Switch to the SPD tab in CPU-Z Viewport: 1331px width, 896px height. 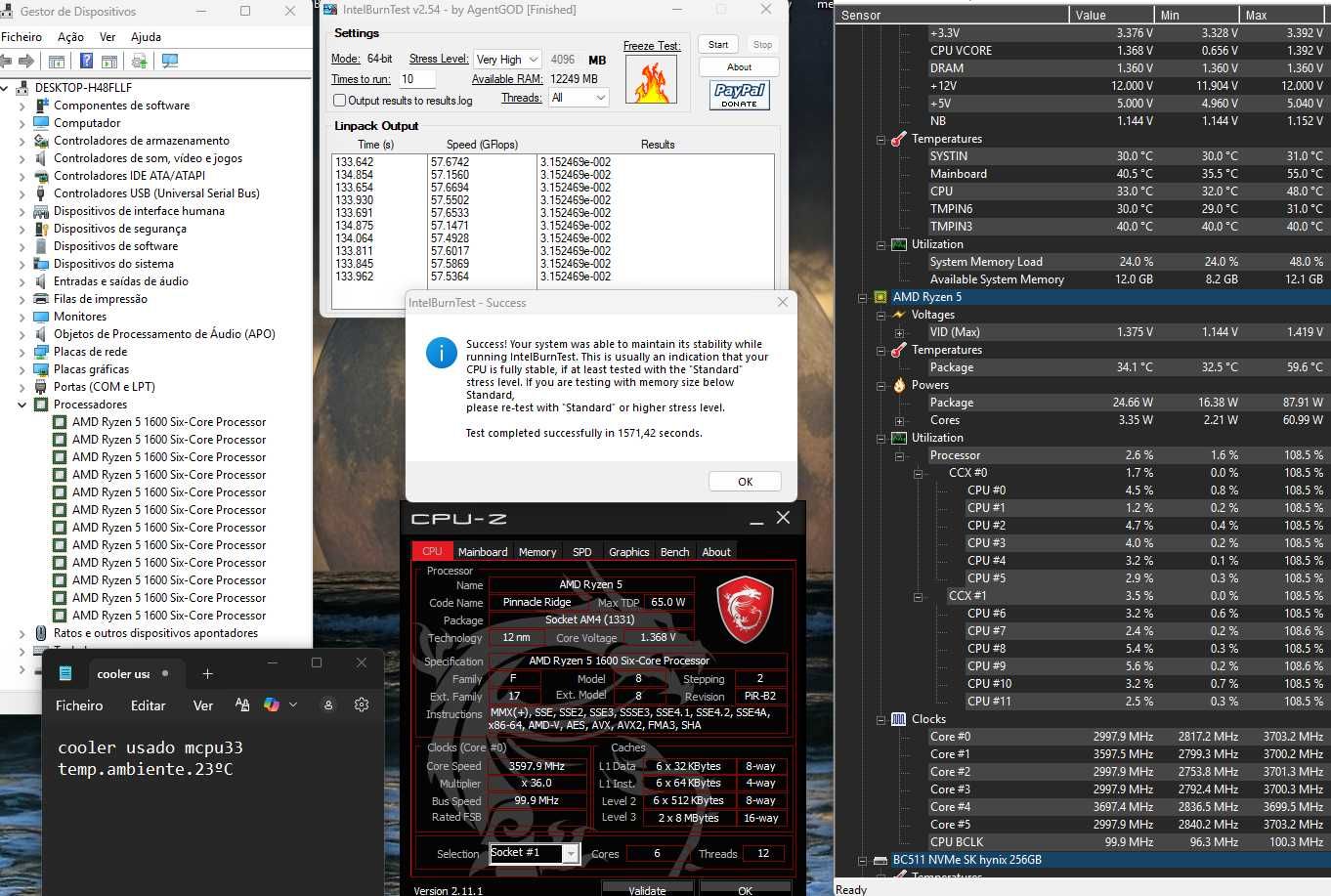pos(582,552)
